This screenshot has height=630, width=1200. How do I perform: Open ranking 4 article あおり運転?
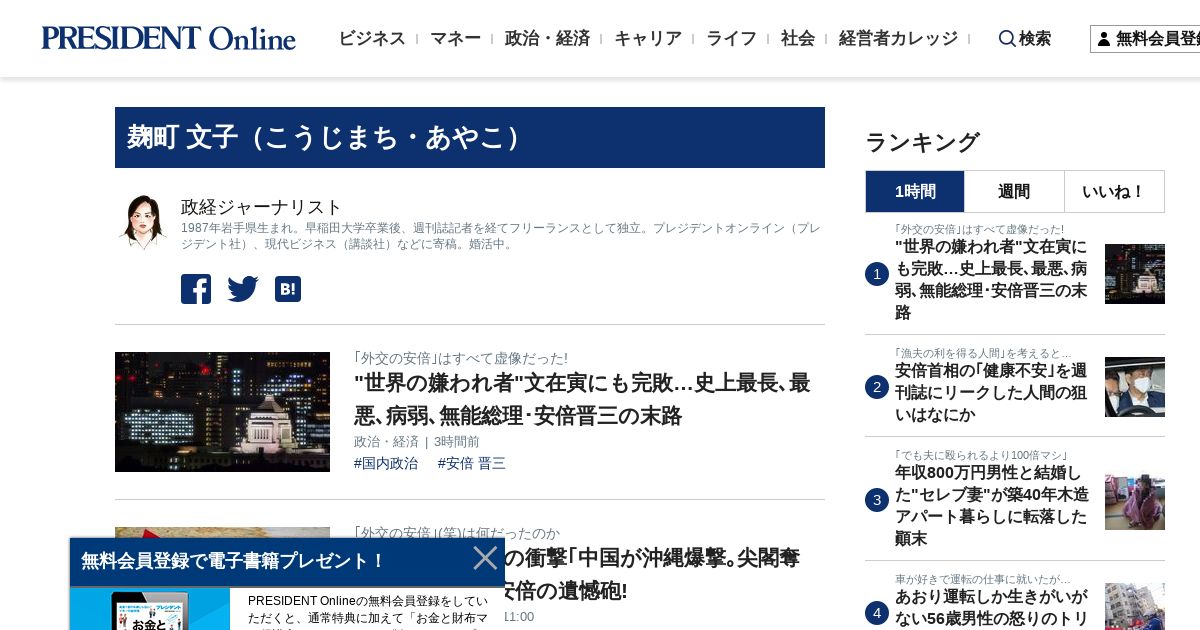click(991, 608)
